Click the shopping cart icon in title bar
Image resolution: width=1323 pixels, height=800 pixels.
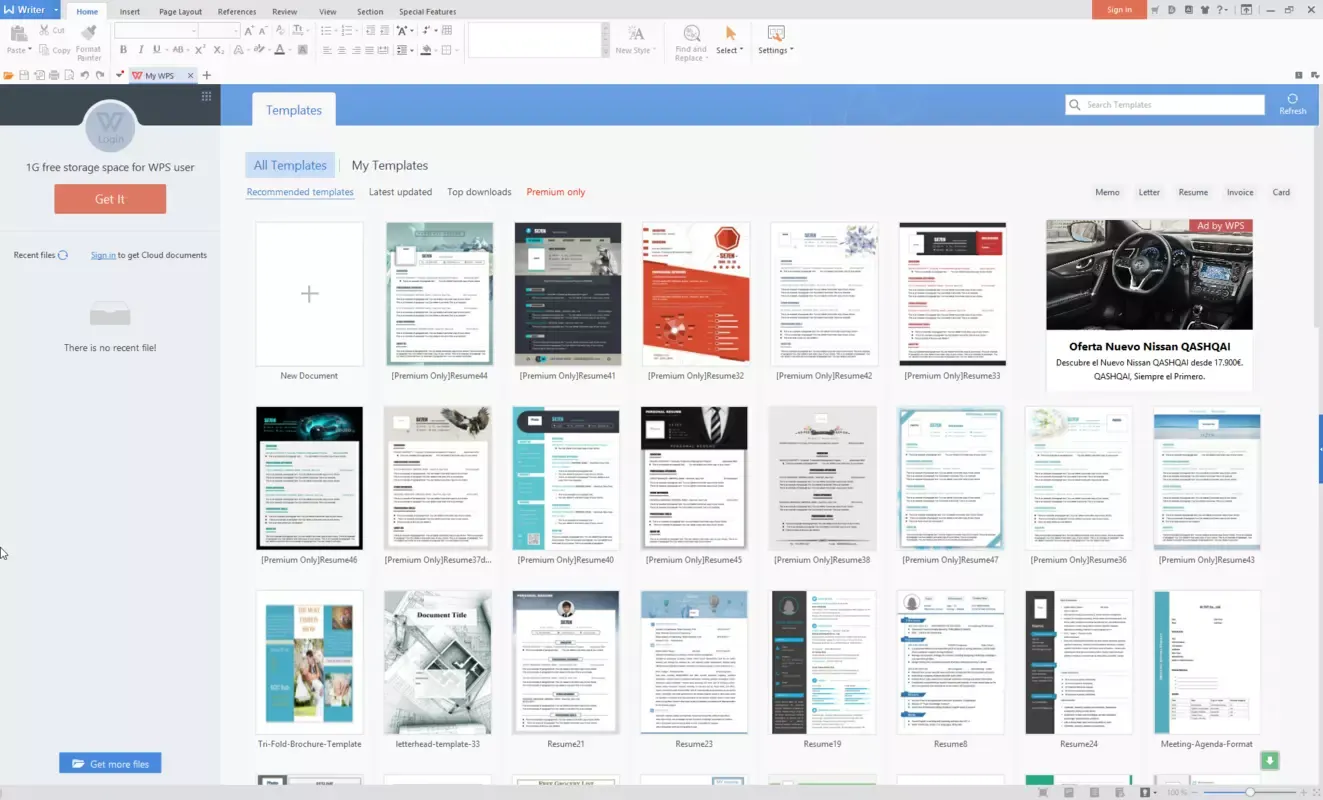pos(1156,10)
